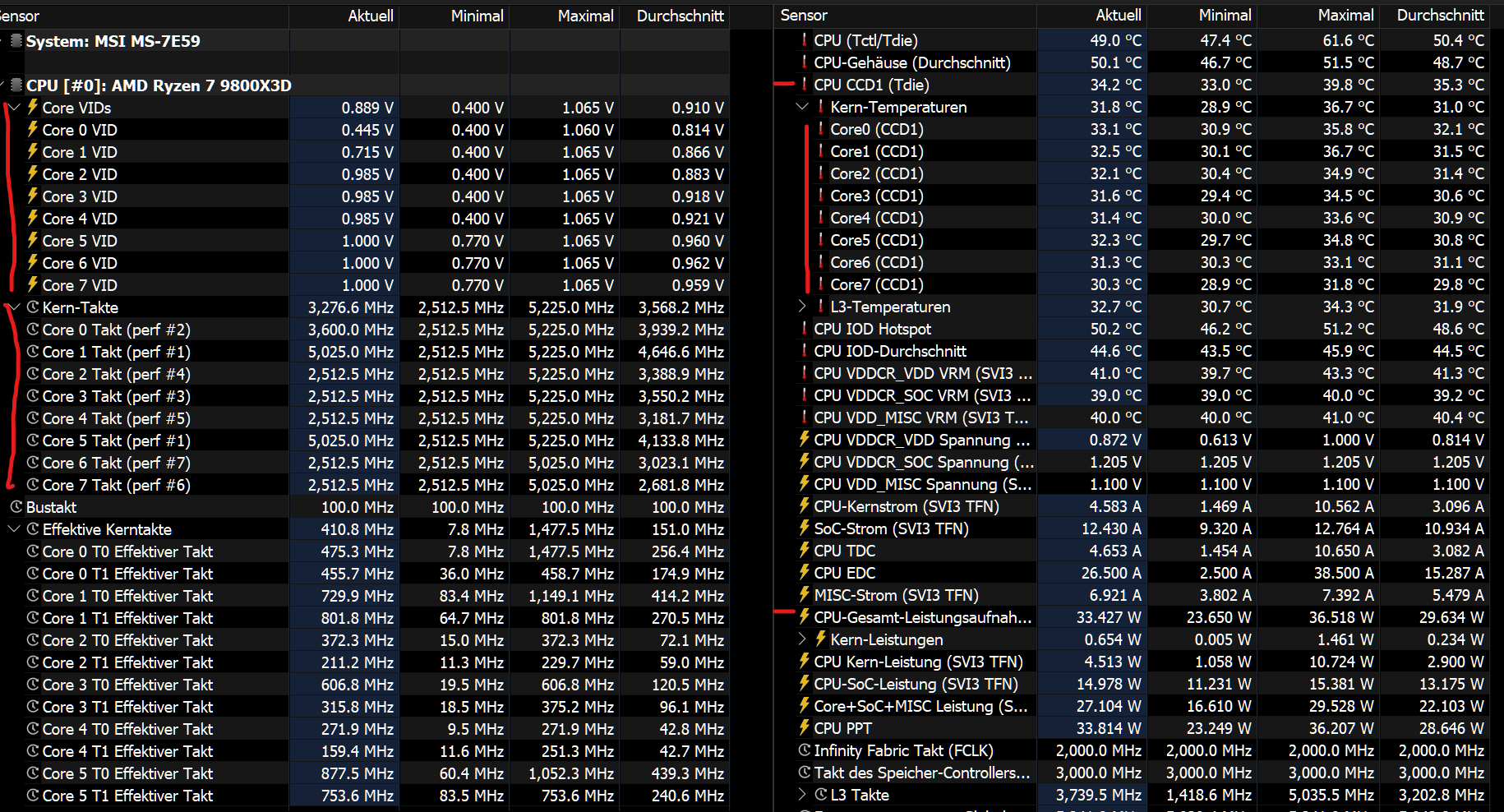Click the clock icon of Core 0 T0 Effektiver Takt
Screen dimensions: 1504x812
(x=33, y=551)
